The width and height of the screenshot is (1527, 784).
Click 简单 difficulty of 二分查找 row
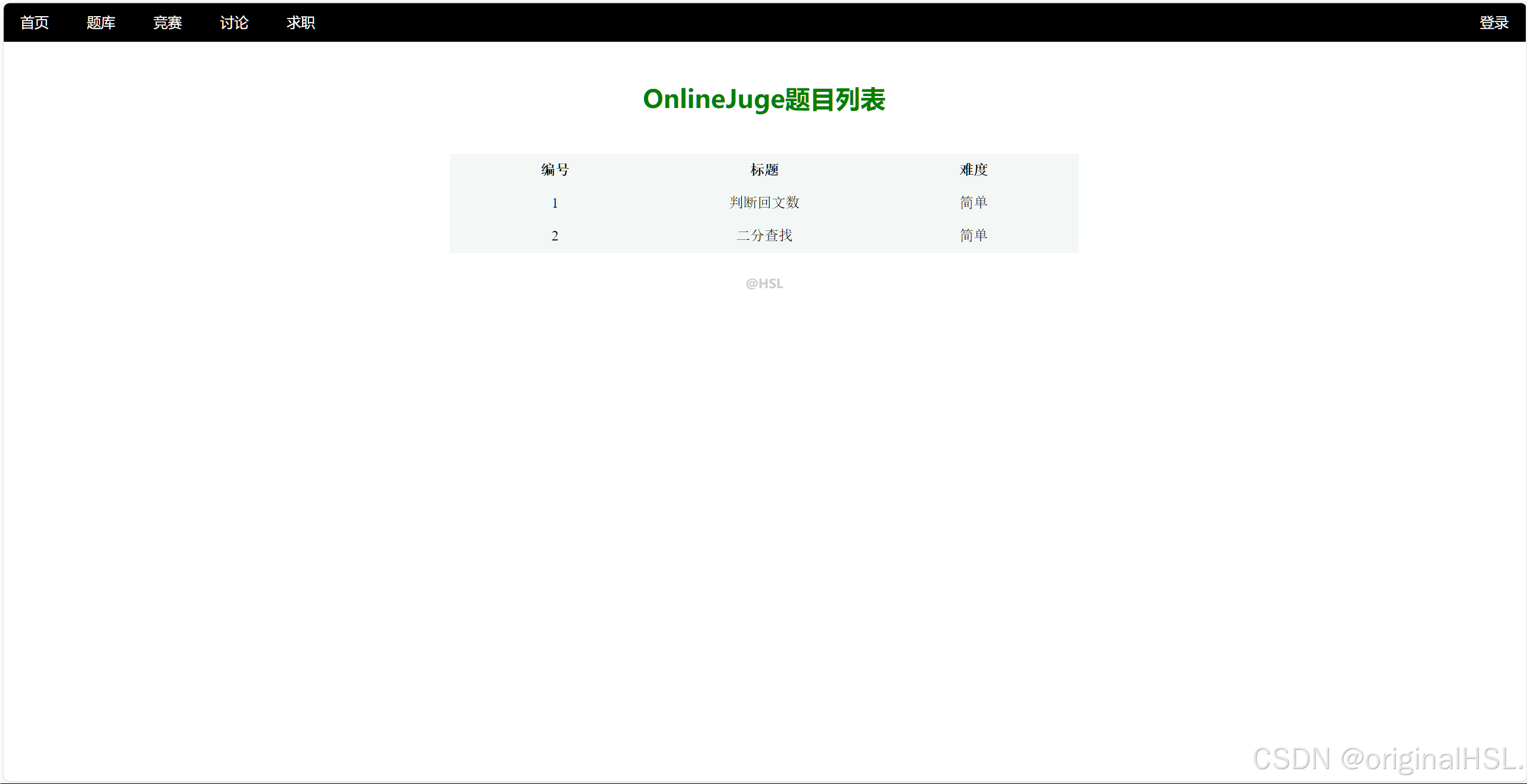click(x=973, y=236)
